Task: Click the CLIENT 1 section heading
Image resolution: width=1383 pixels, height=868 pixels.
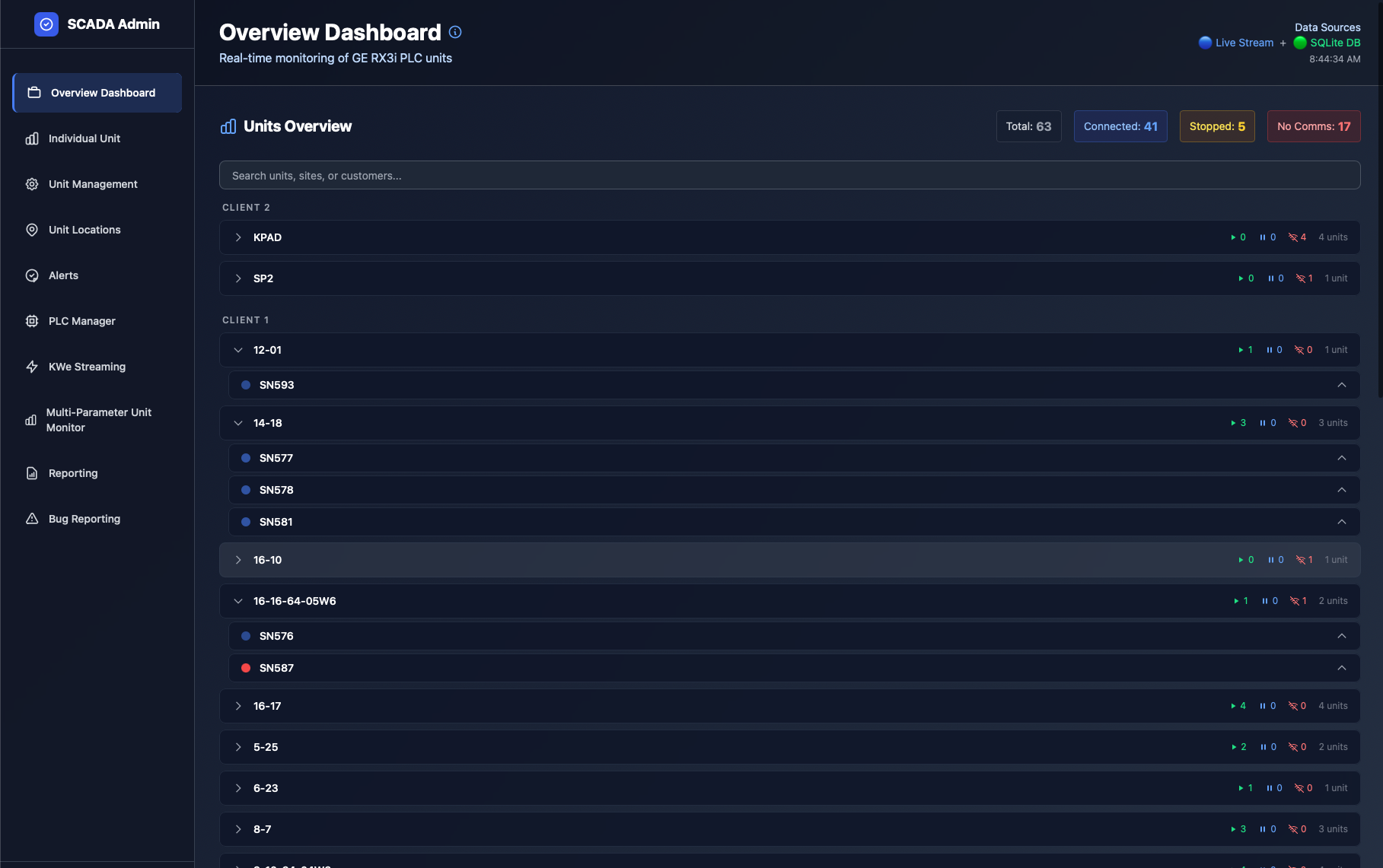Action: tap(245, 320)
